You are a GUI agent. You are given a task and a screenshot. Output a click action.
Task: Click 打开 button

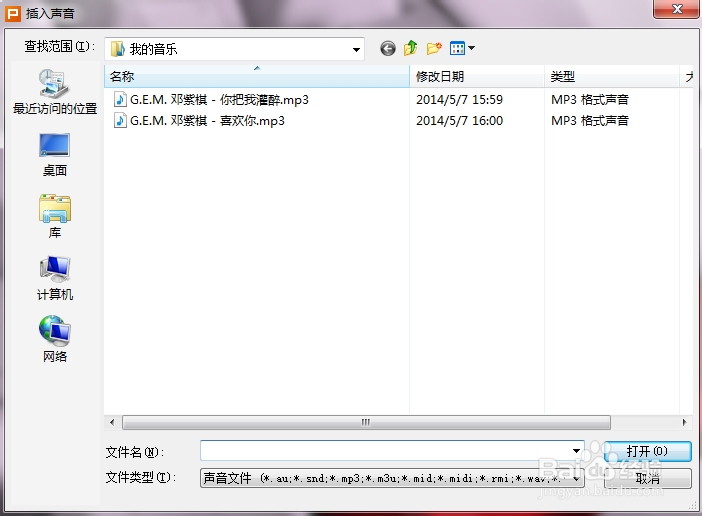647,451
